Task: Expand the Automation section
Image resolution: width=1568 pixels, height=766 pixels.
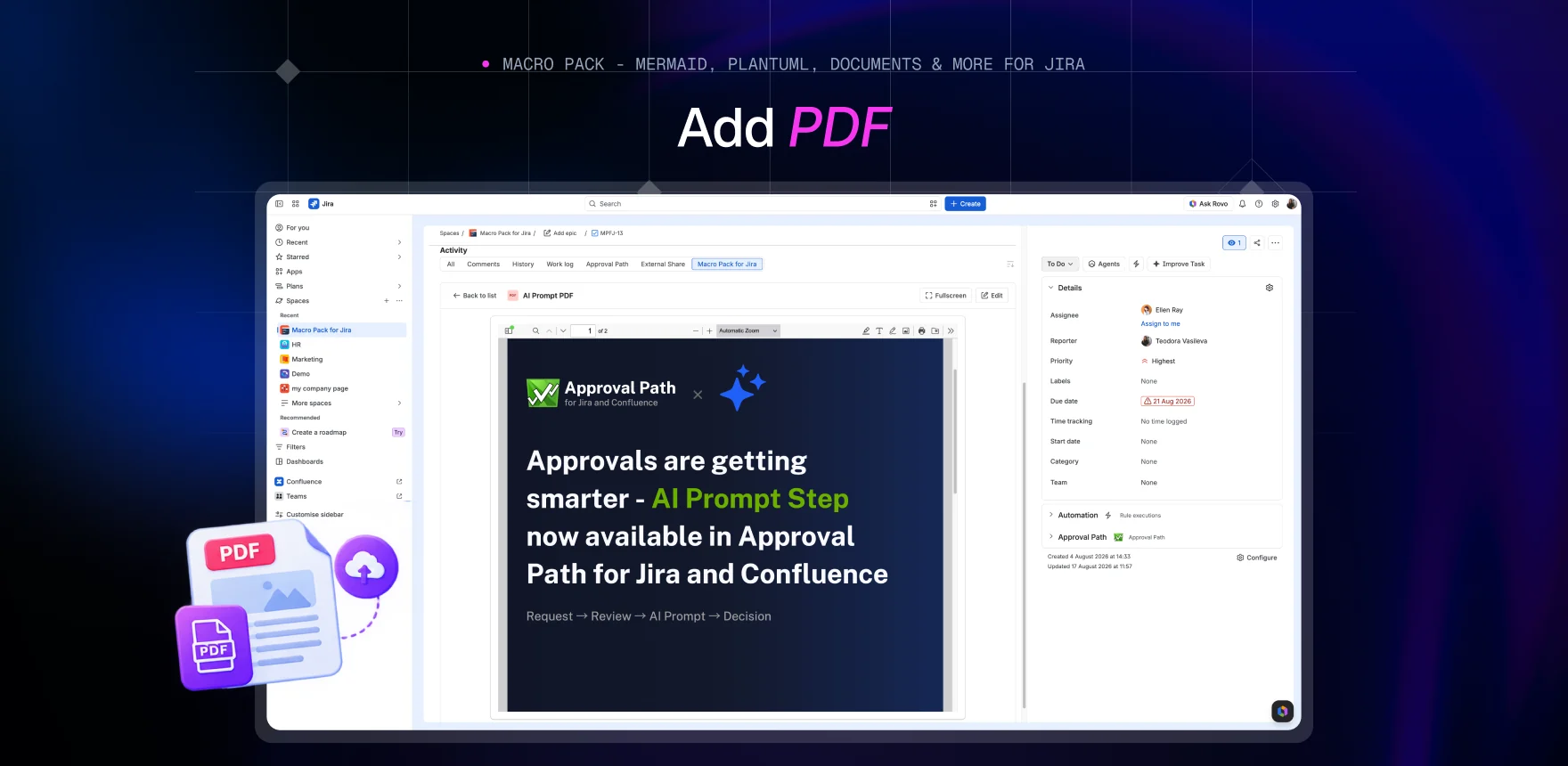Action: (1051, 515)
